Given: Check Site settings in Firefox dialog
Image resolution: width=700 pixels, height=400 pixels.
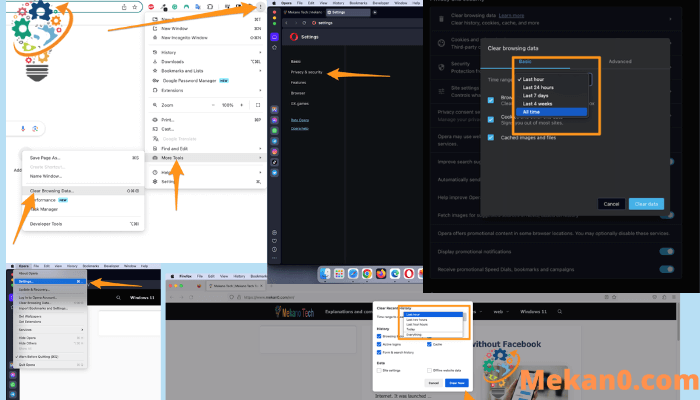Looking at the screenshot, I should pos(379,370).
